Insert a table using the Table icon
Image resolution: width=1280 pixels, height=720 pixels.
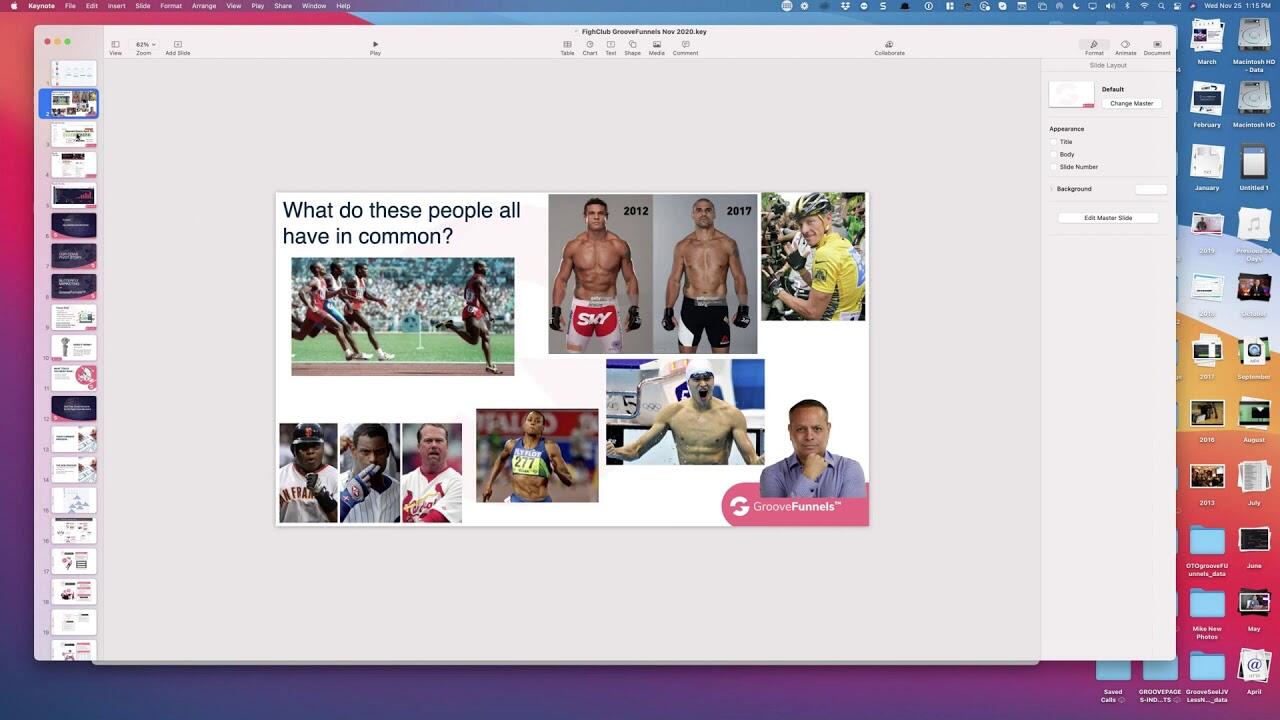click(x=567, y=45)
